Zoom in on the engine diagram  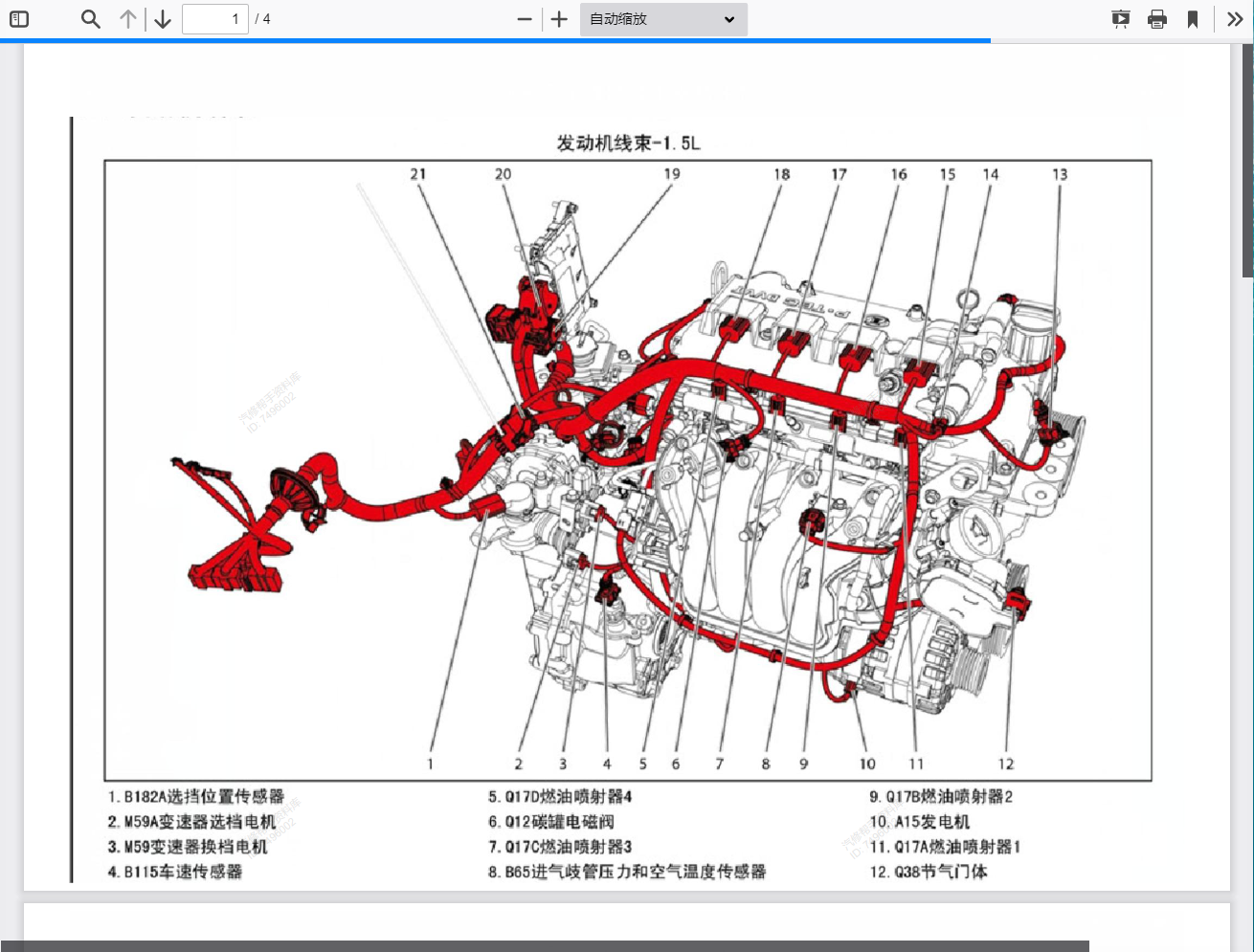(x=559, y=19)
